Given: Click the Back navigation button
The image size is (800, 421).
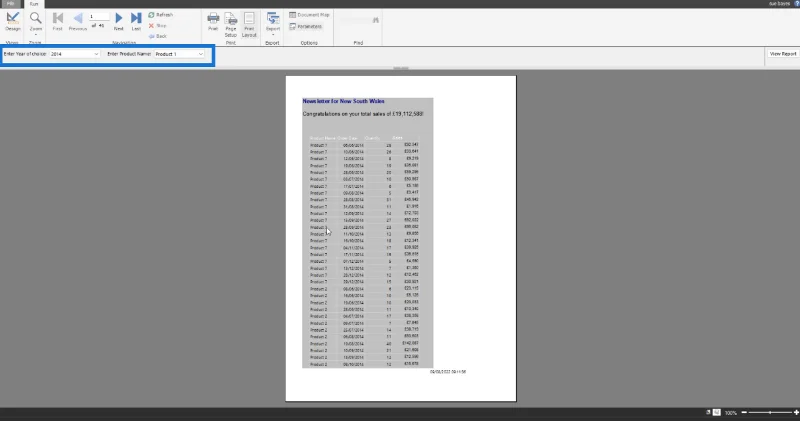Looking at the screenshot, I should tap(158, 36).
